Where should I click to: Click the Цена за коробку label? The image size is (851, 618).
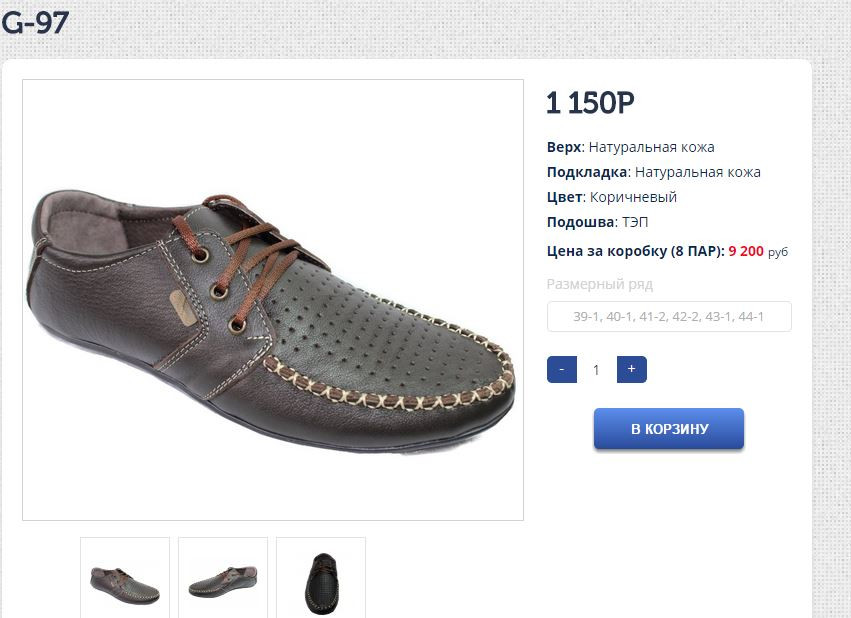pos(635,251)
